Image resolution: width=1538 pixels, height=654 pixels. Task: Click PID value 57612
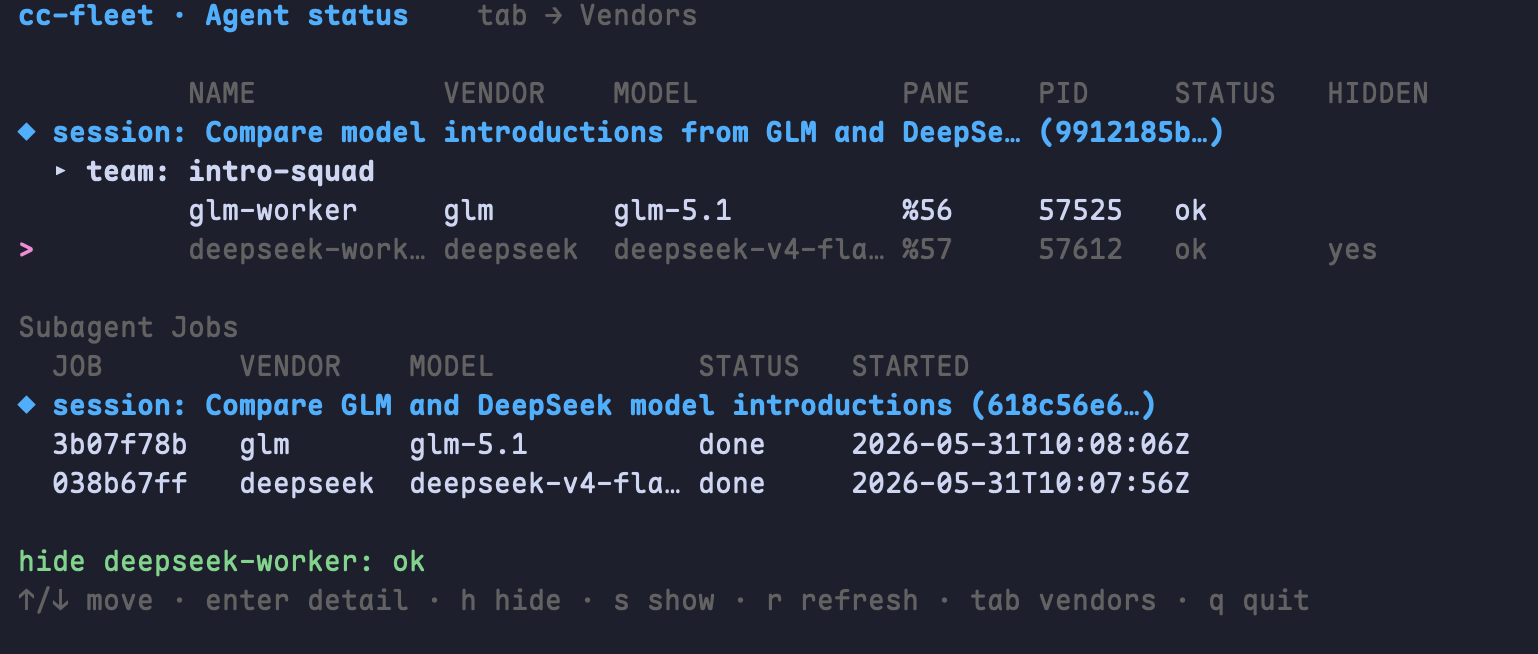pos(1080,249)
